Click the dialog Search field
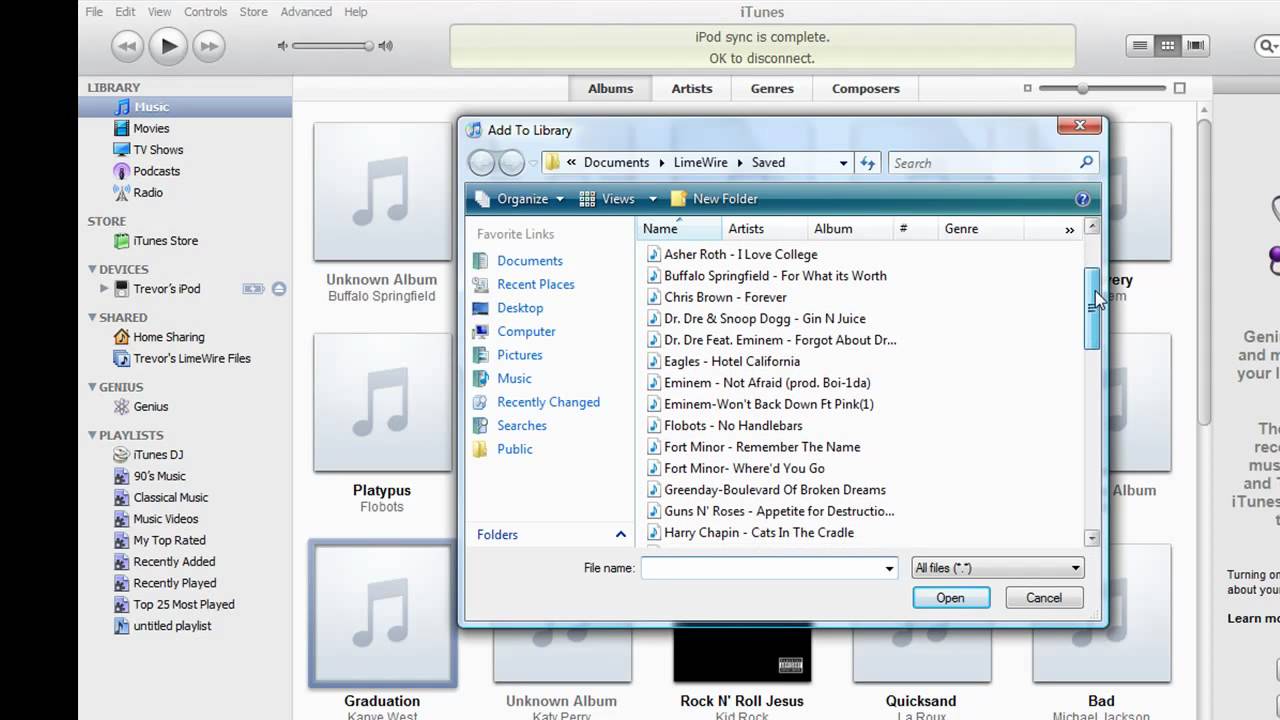 pos(993,163)
